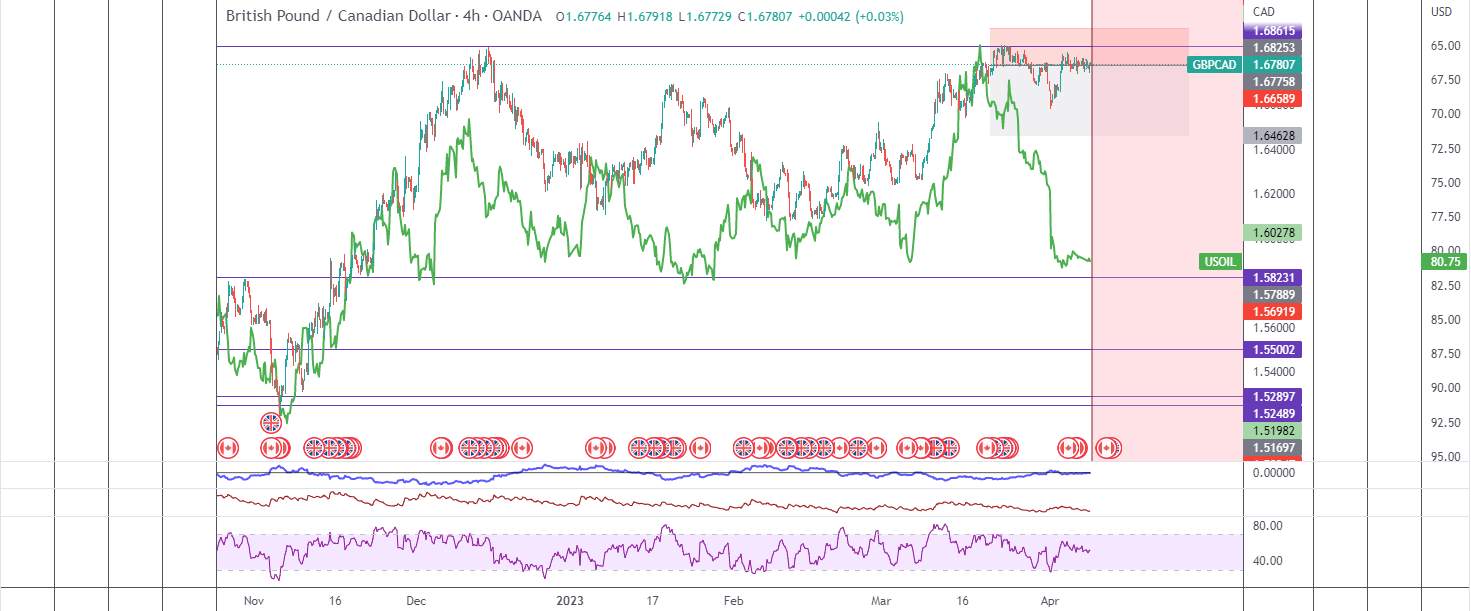This screenshot has width=1471, height=611.
Task: Open the leftmost Canada flag economic event icon
Action: click(x=228, y=448)
